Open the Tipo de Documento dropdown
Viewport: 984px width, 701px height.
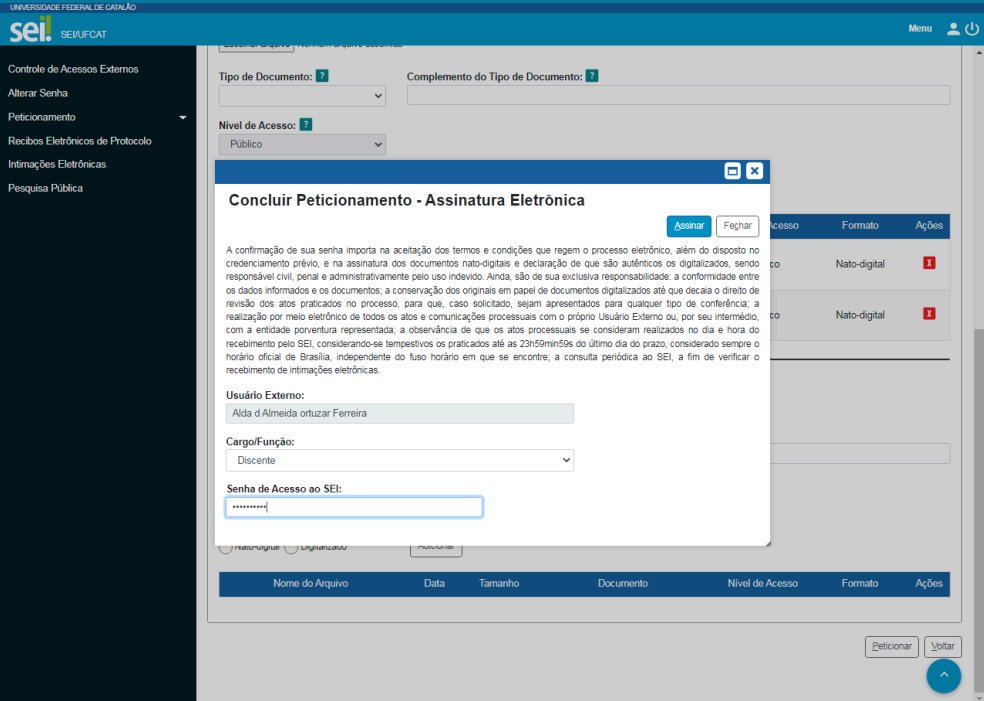pyautogui.click(x=302, y=96)
